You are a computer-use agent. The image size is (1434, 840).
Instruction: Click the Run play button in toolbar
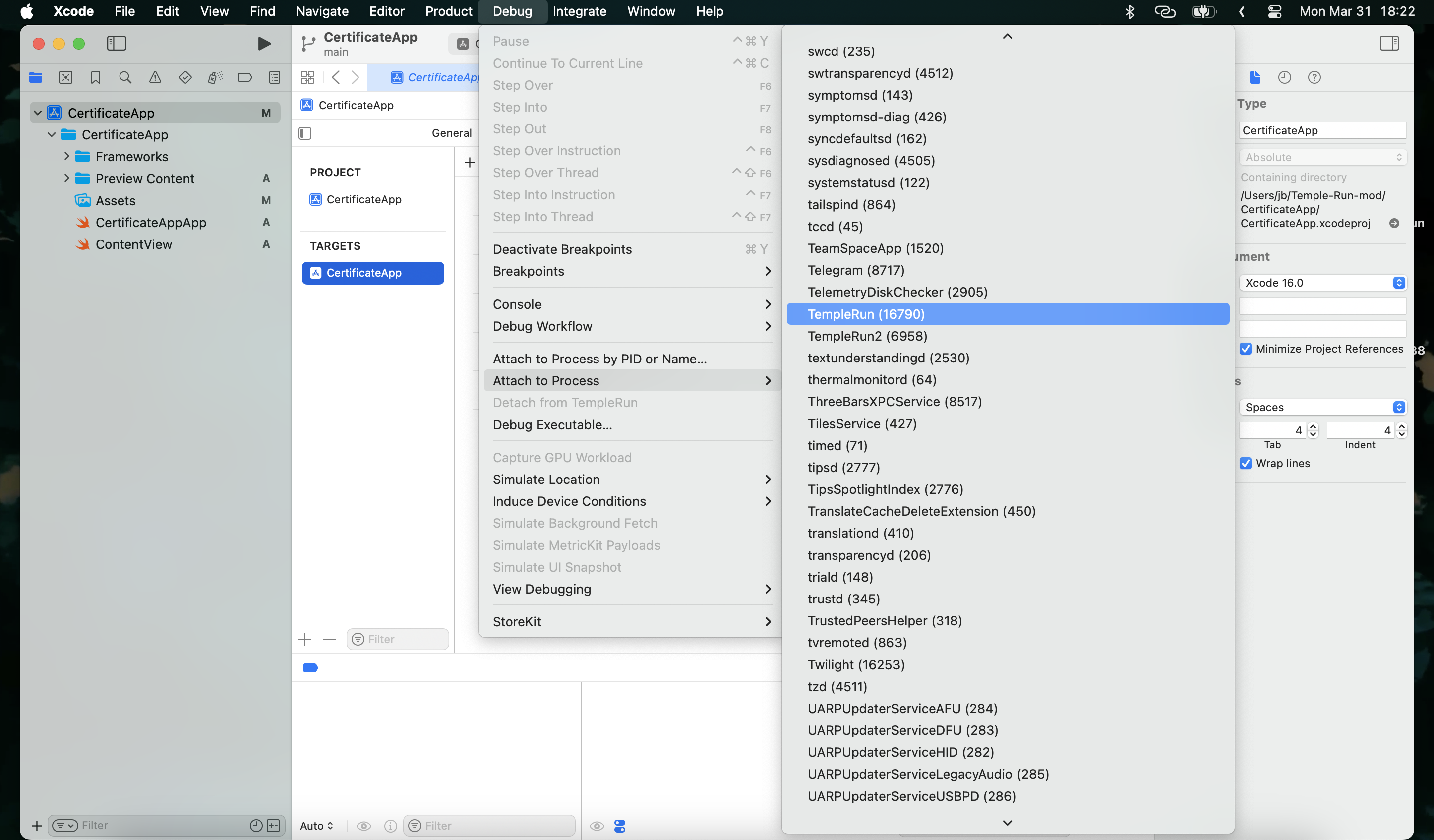pos(264,44)
